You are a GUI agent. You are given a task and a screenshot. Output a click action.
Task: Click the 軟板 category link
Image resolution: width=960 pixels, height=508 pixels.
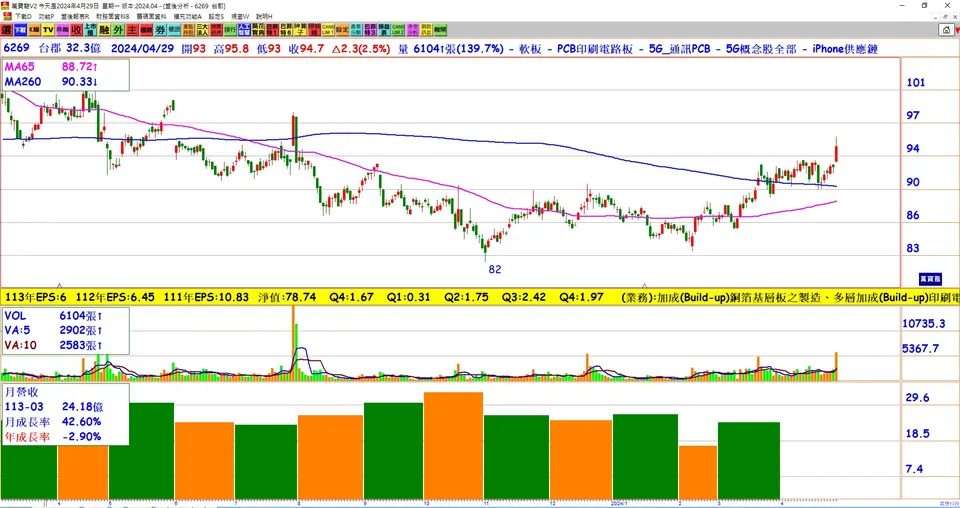(x=530, y=49)
